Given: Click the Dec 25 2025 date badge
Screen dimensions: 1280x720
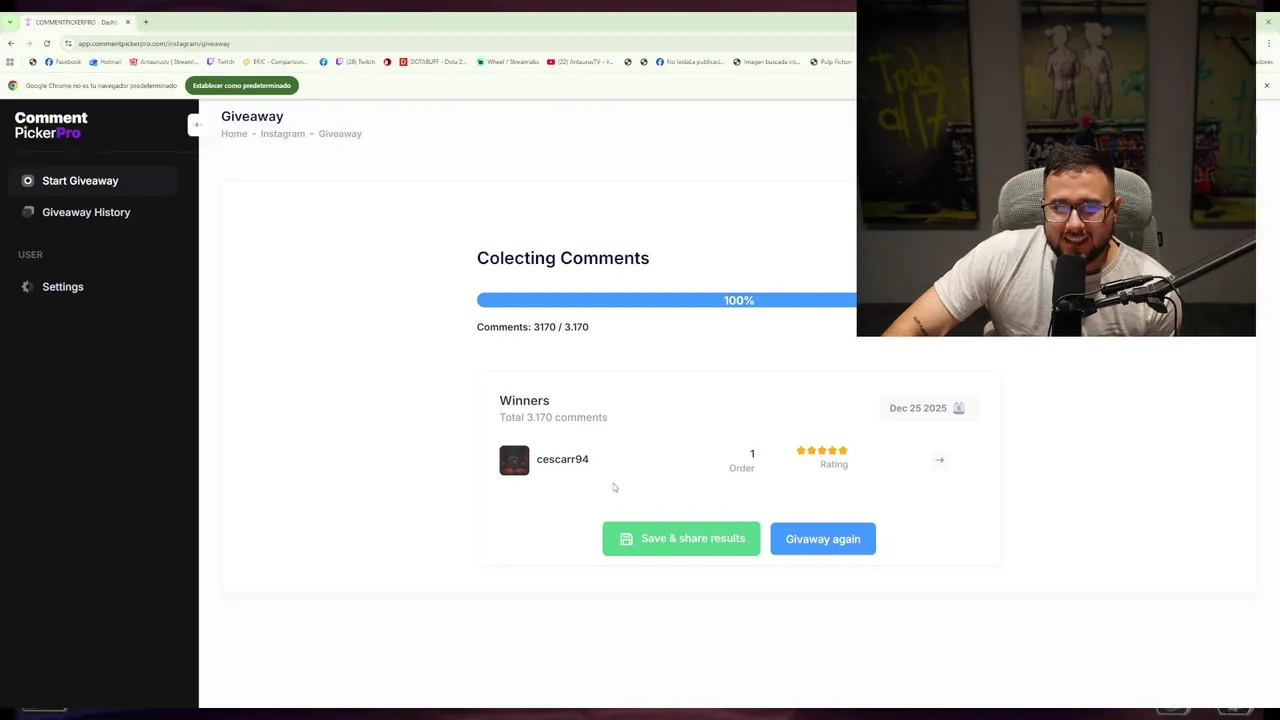Looking at the screenshot, I should pyautogui.click(x=927, y=408).
